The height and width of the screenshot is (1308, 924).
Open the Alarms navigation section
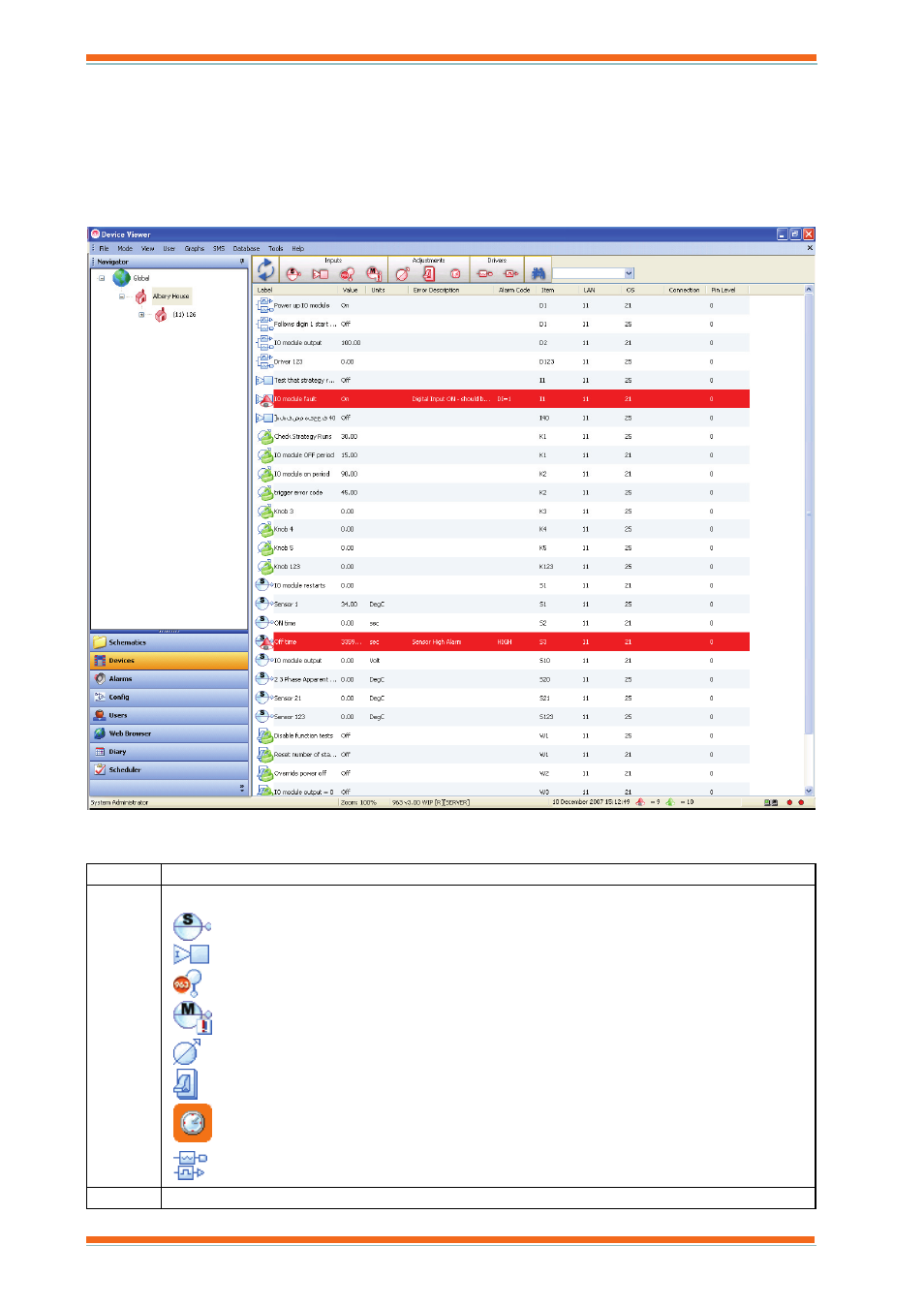[169, 679]
